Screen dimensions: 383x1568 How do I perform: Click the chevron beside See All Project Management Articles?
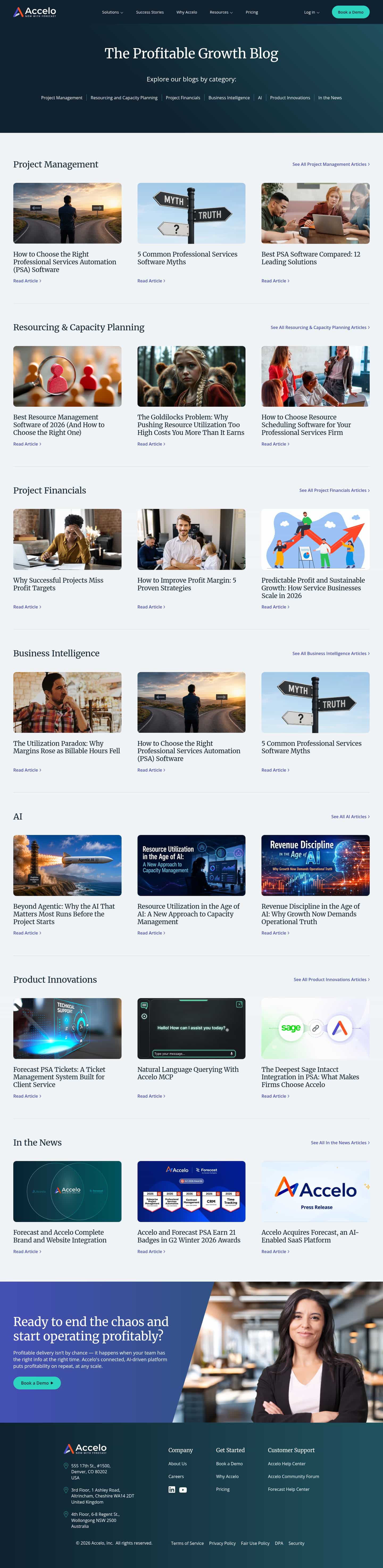[x=368, y=164]
